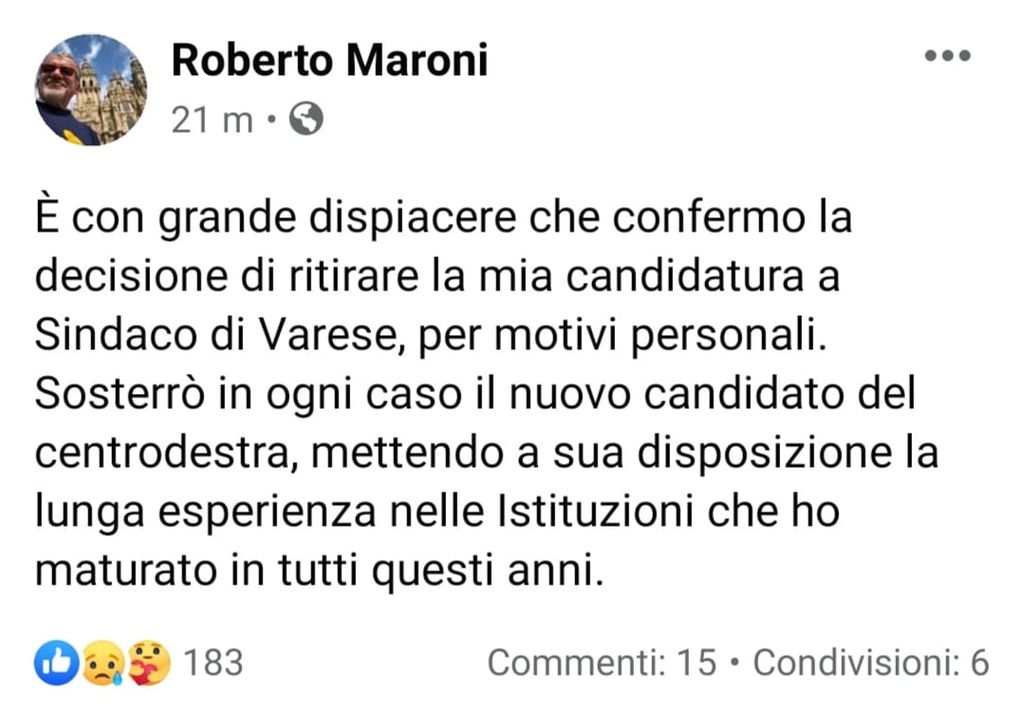Open the three-dot post options menu
Image resolution: width=1024 pixels, height=725 pixels.
pos(947,56)
